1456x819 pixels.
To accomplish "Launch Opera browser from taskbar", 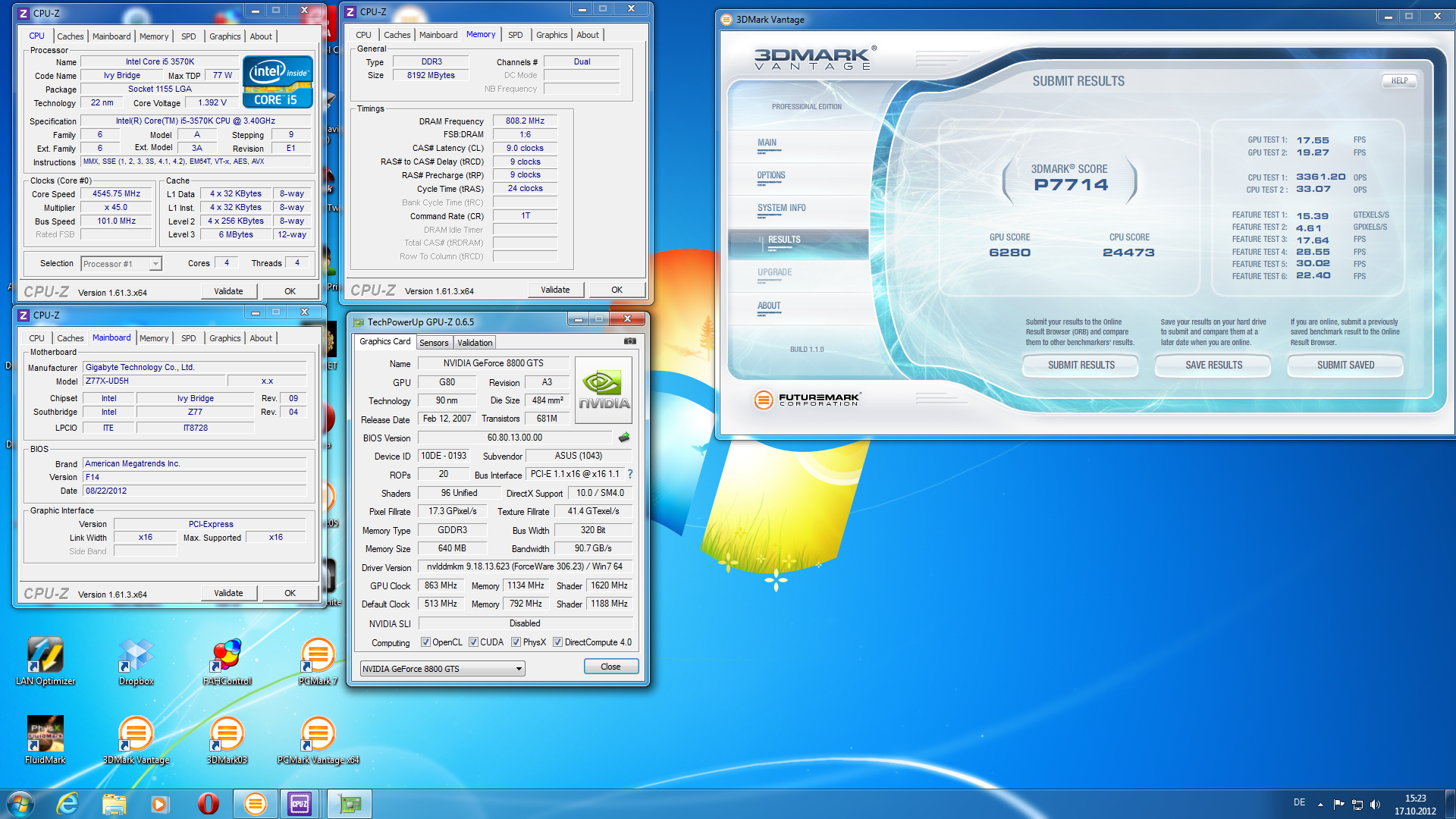I will (208, 804).
